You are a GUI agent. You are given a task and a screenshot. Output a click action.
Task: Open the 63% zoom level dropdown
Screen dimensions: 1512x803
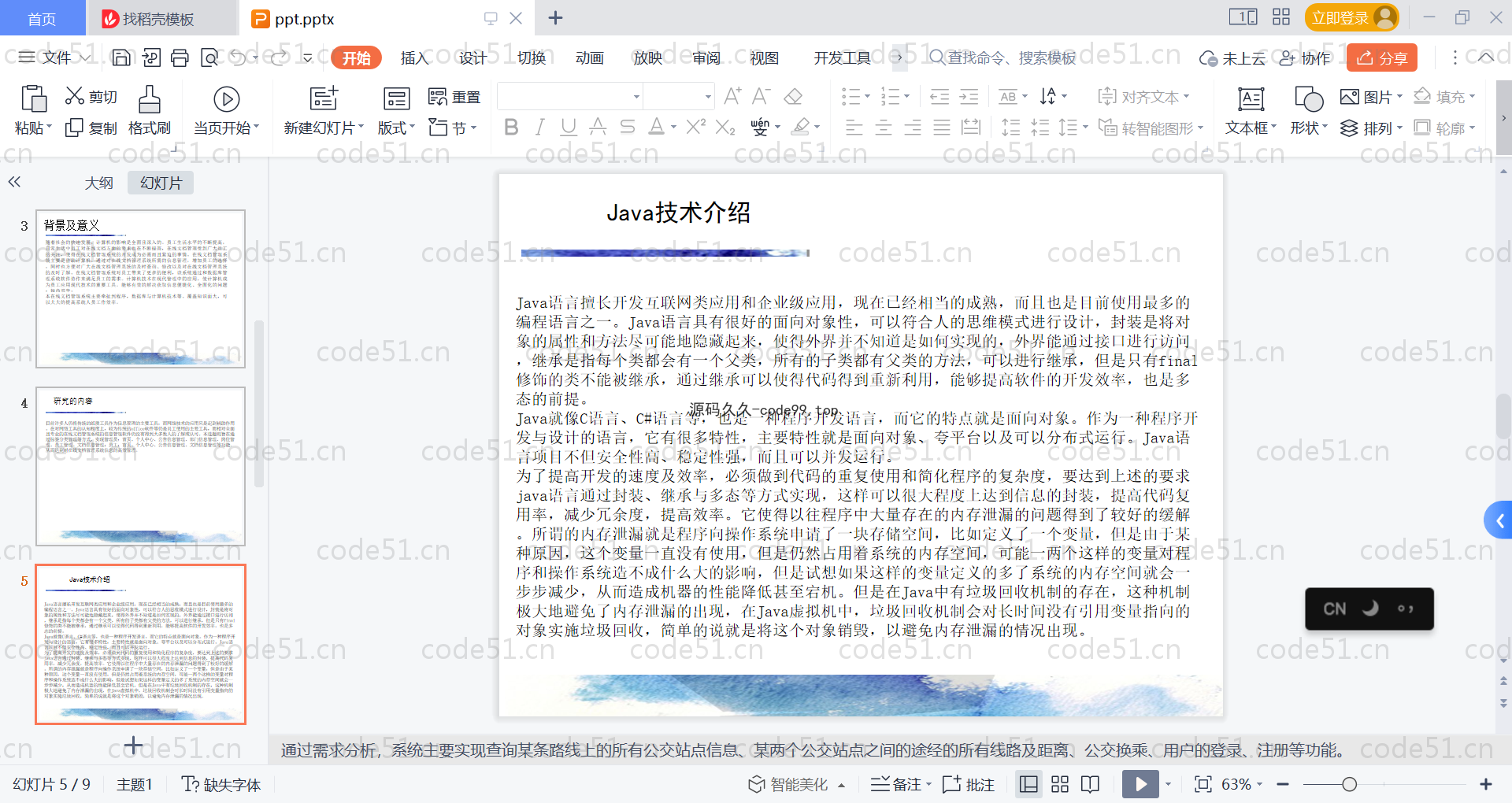coord(1259,784)
